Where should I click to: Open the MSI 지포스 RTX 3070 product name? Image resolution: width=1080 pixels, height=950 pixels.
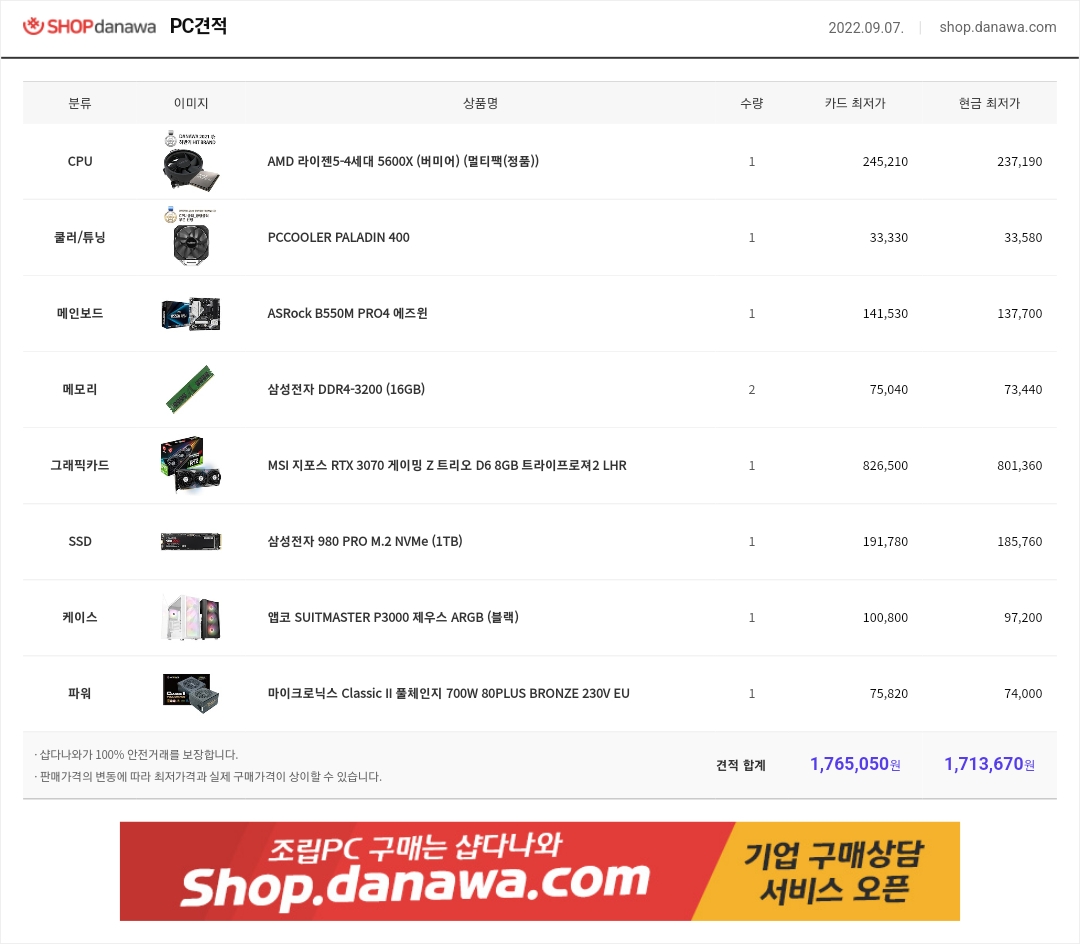447,466
